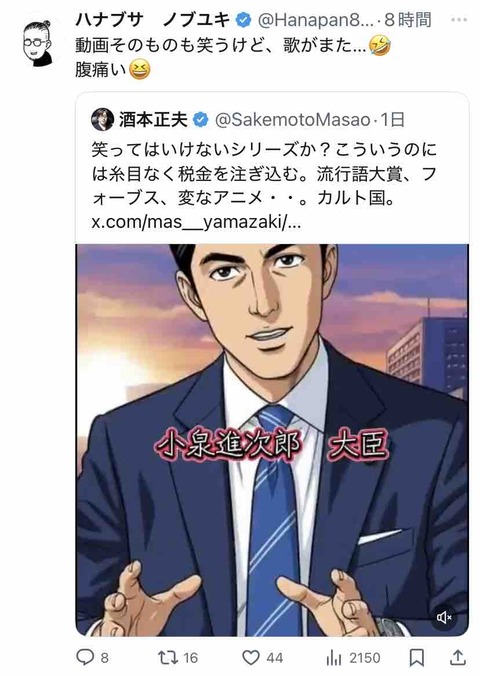The image size is (480, 676).
Task: Repost using the retweet icon
Action: click(x=167, y=657)
